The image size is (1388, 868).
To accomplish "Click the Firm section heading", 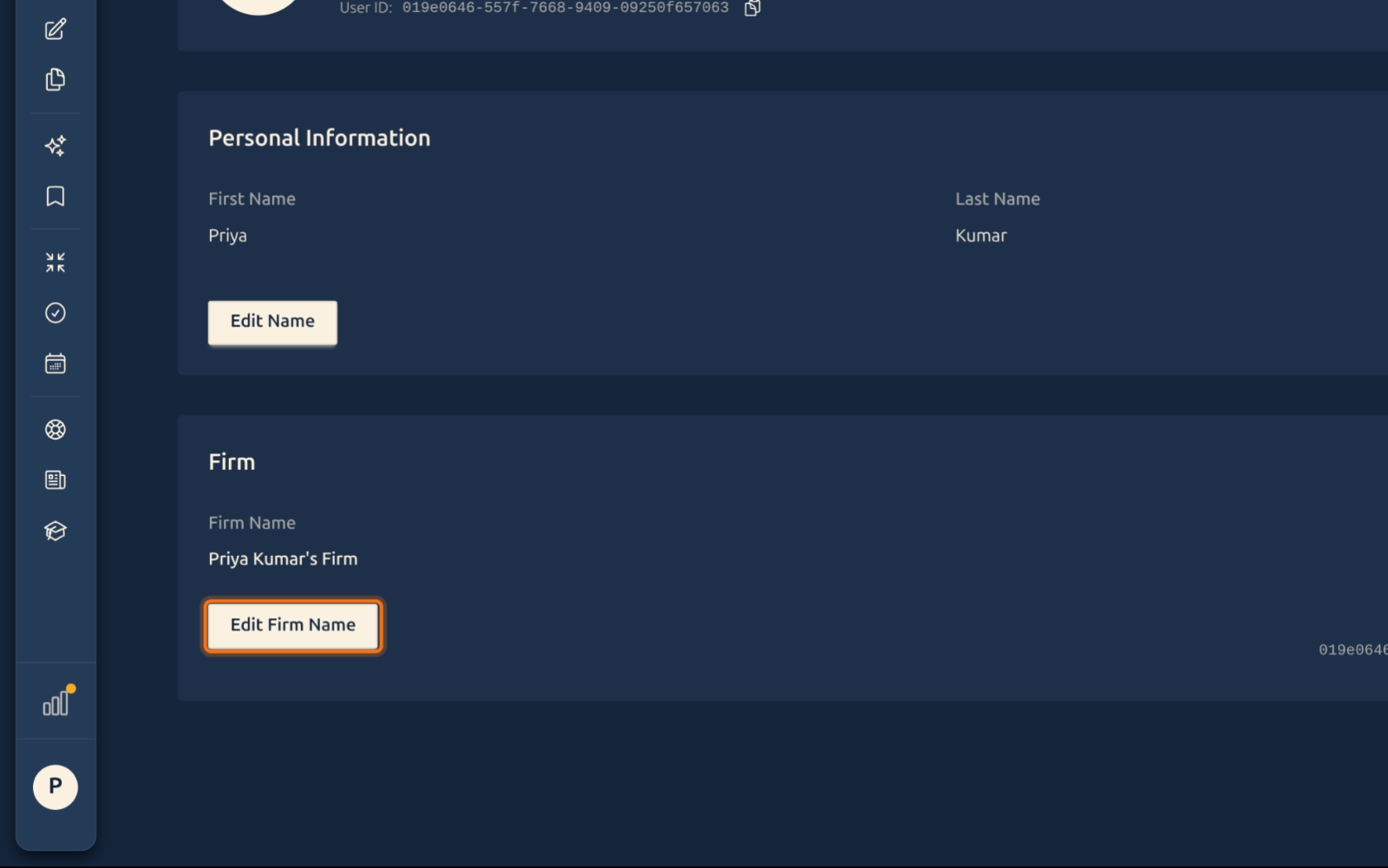I will (x=232, y=462).
